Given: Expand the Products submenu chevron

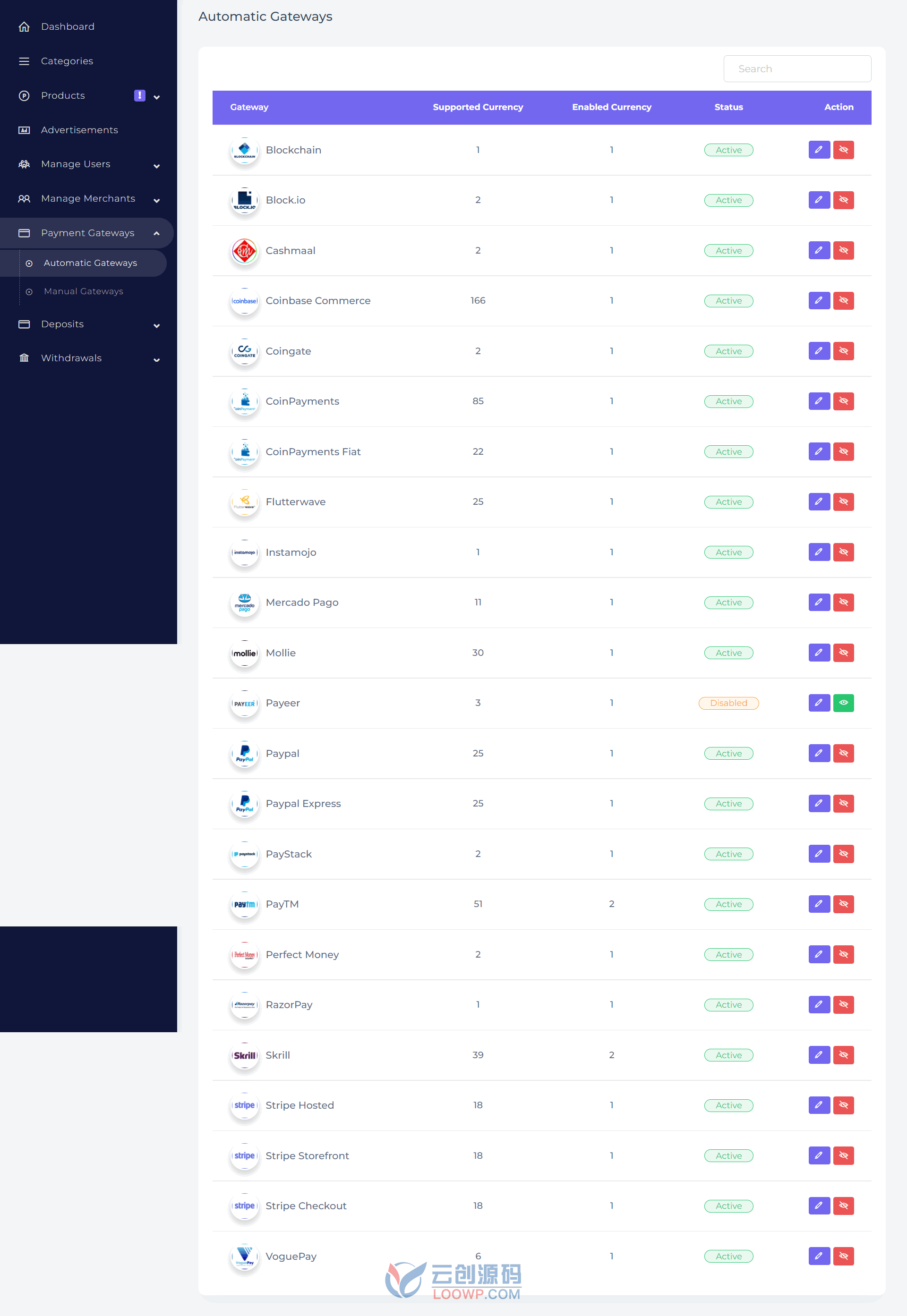Looking at the screenshot, I should pos(157,97).
